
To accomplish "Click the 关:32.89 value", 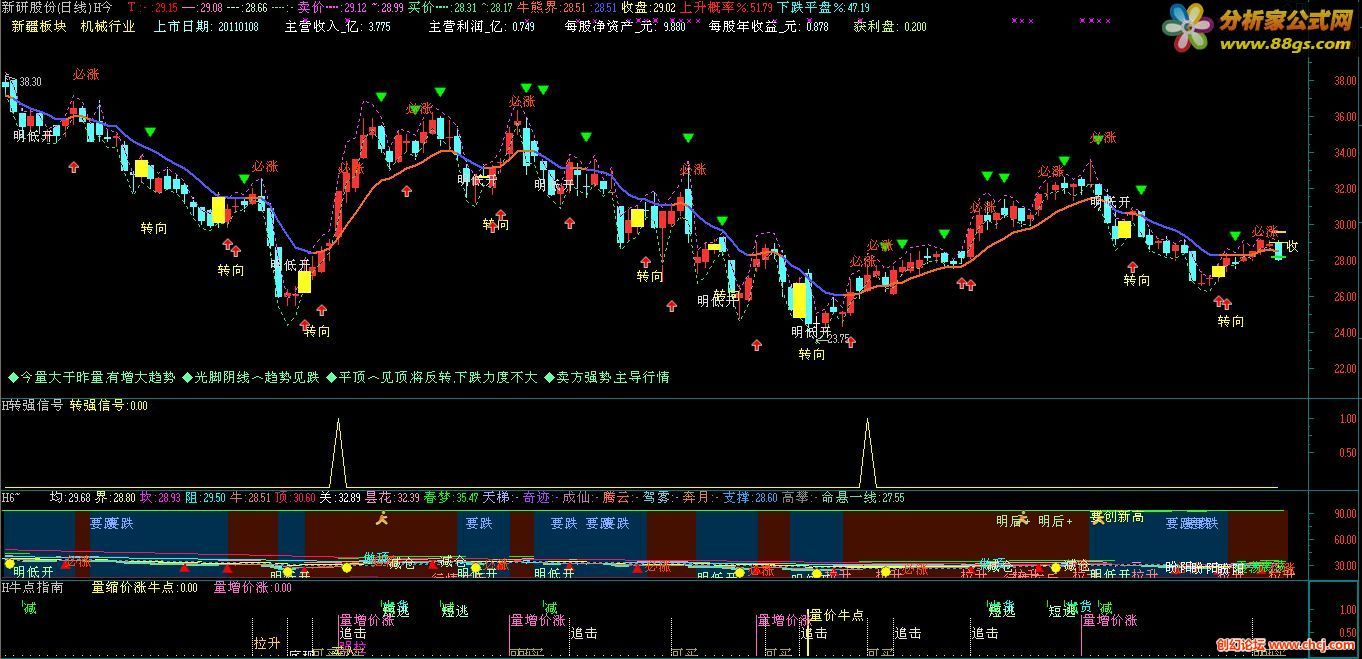I will pyautogui.click(x=340, y=496).
